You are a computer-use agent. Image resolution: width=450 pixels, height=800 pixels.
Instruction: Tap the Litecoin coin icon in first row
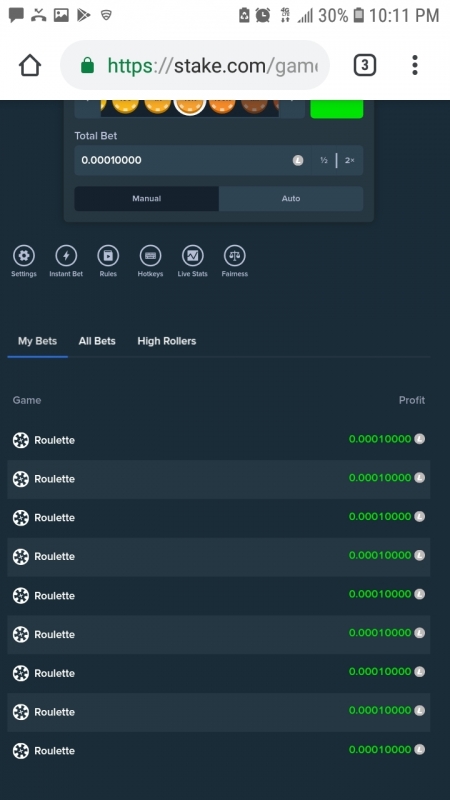[419, 439]
